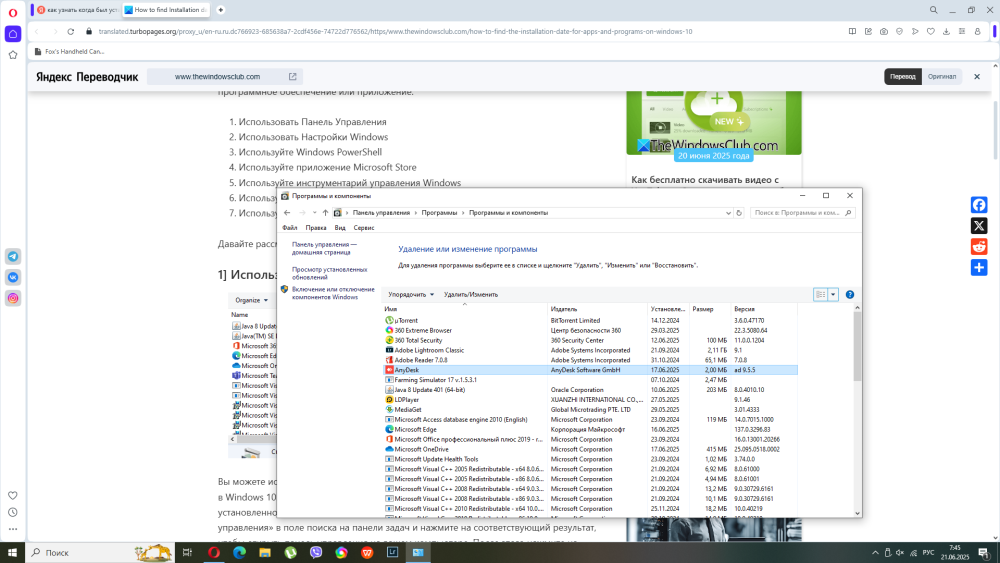Open uTorrent from the taskbar
Image resolution: width=1000 pixels, height=563 pixels.
pyautogui.click(x=290, y=553)
